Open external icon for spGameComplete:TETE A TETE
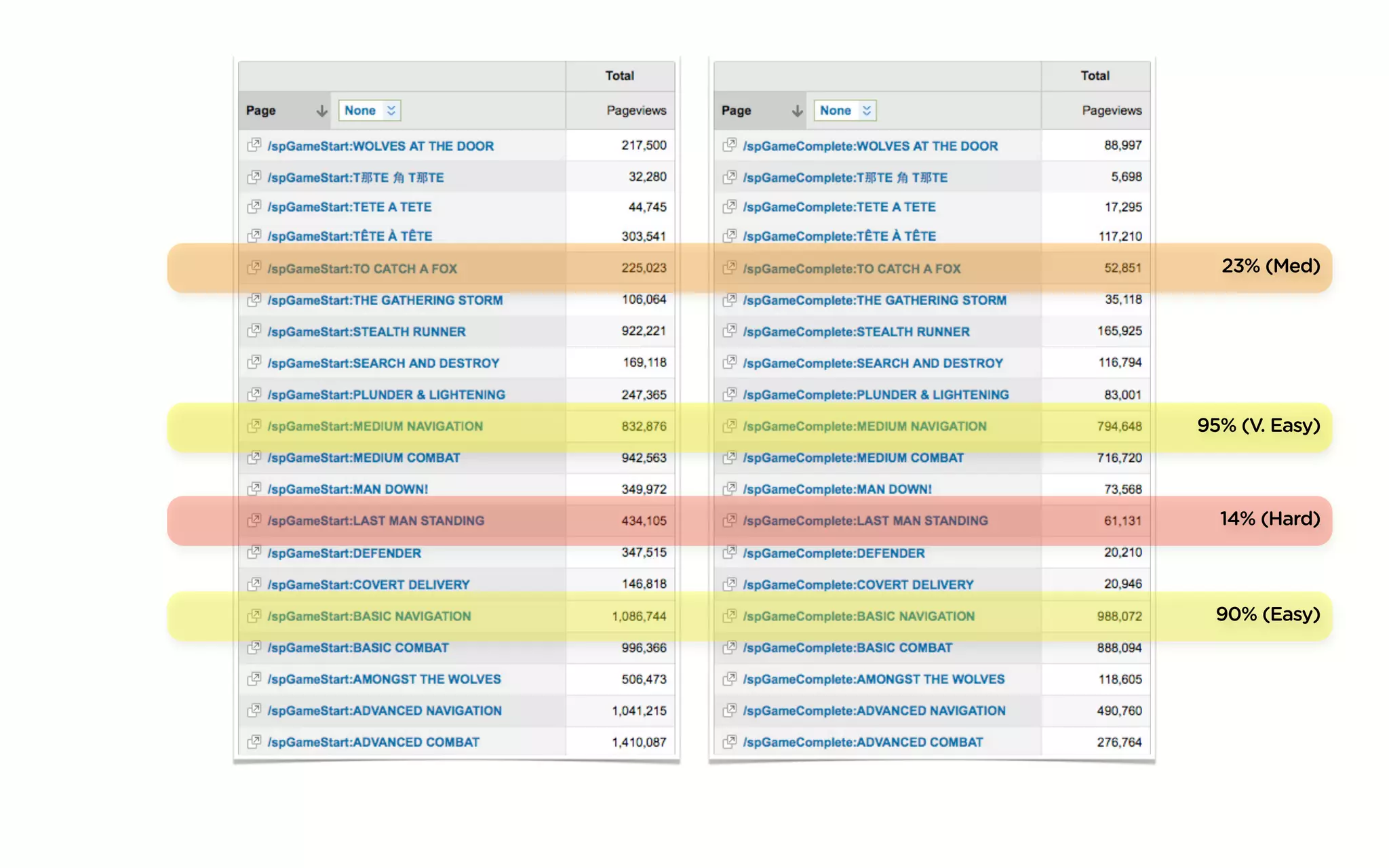Image resolution: width=1389 pixels, height=868 pixels. (x=729, y=206)
